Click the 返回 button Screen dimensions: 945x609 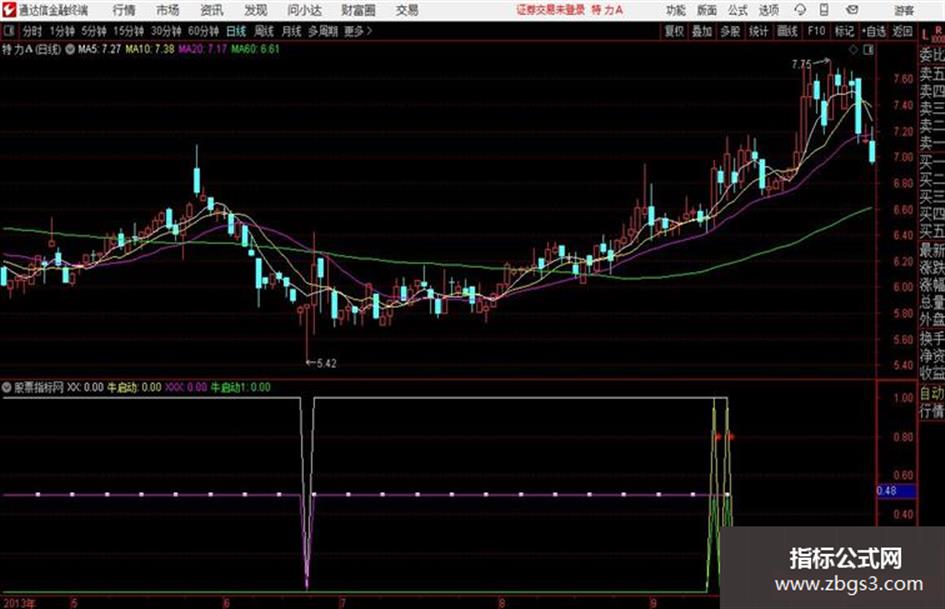(902, 31)
